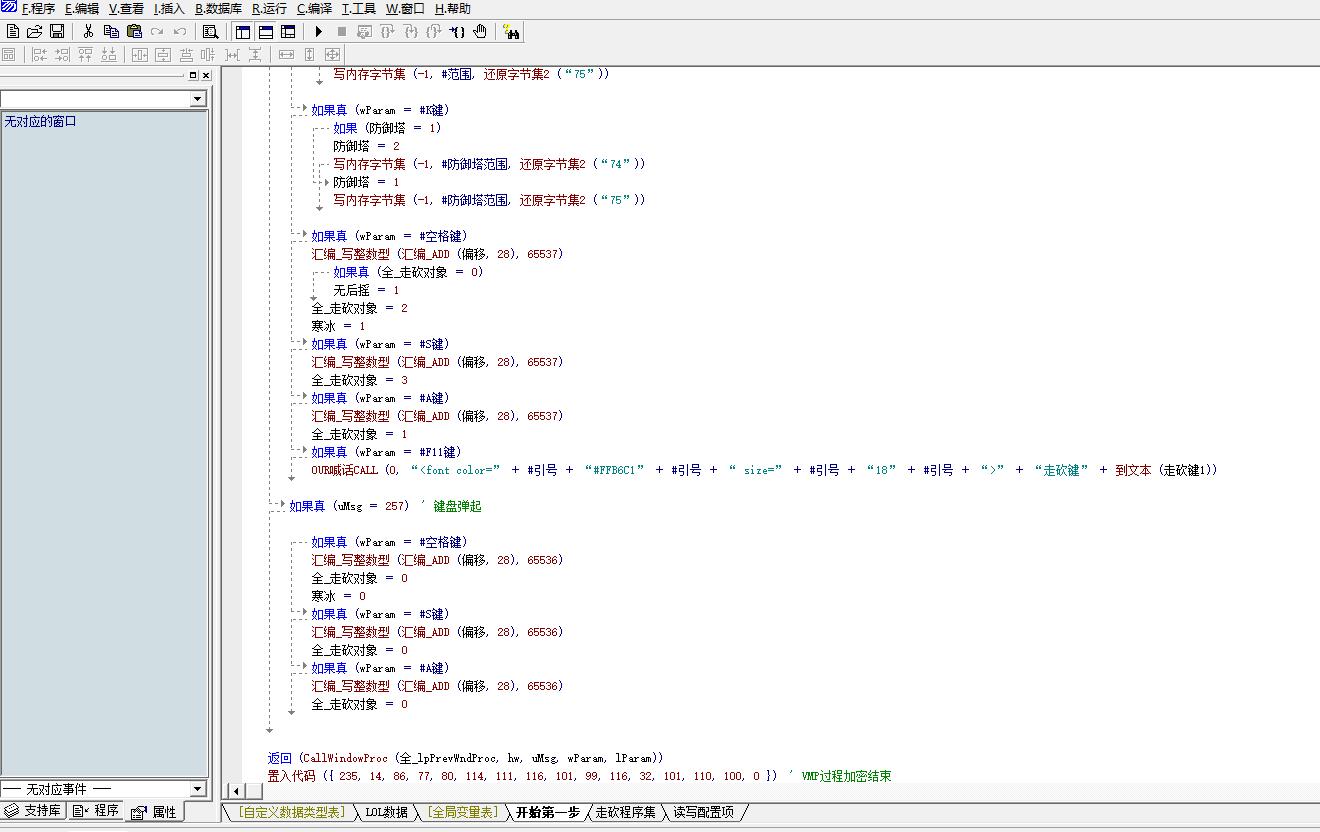Toggle the second window layout icon
The image size is (1320, 832).
click(x=266, y=32)
